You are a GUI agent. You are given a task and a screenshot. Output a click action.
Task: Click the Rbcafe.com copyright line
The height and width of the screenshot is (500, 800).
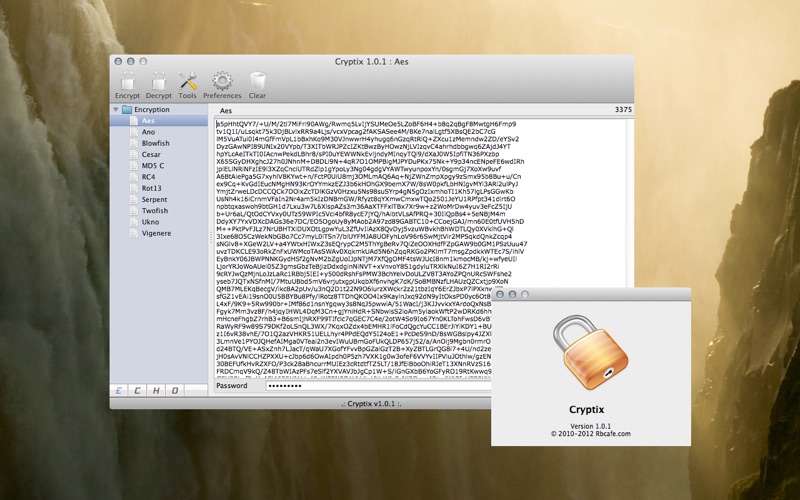point(590,434)
